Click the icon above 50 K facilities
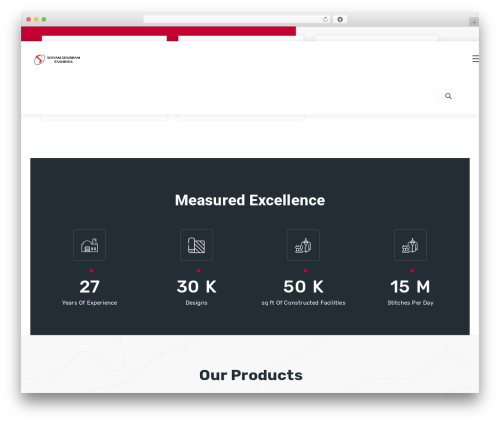Screen dimensions: 500x423 [303, 245]
